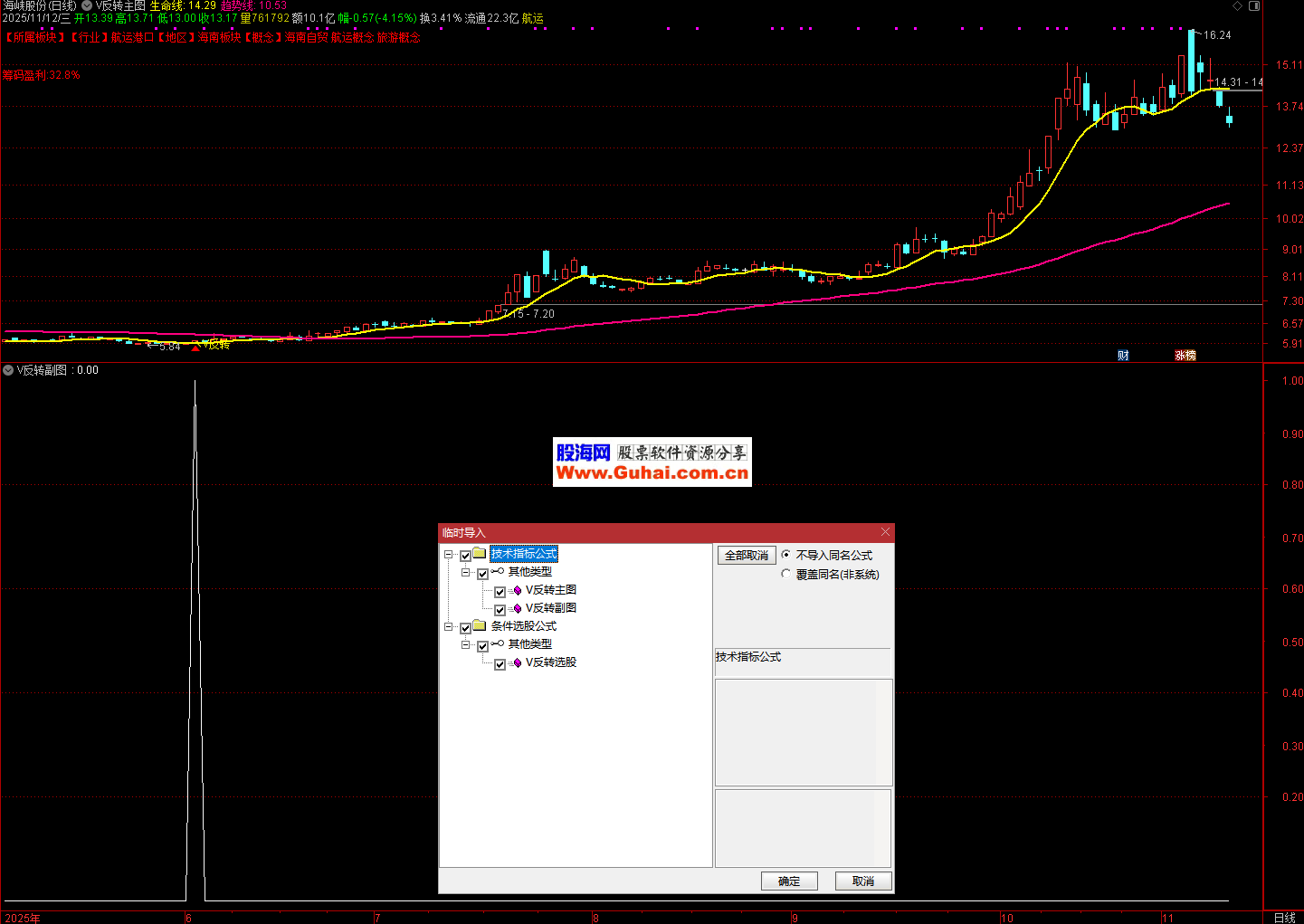Click the 财 marker on the chart

[1123, 356]
